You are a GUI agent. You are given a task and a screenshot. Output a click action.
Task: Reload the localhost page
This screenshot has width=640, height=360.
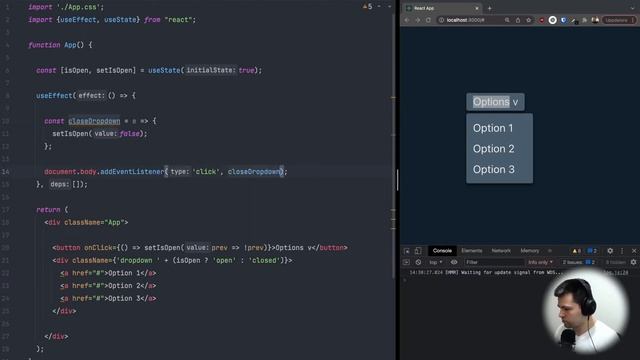pyautogui.click(x=428, y=20)
